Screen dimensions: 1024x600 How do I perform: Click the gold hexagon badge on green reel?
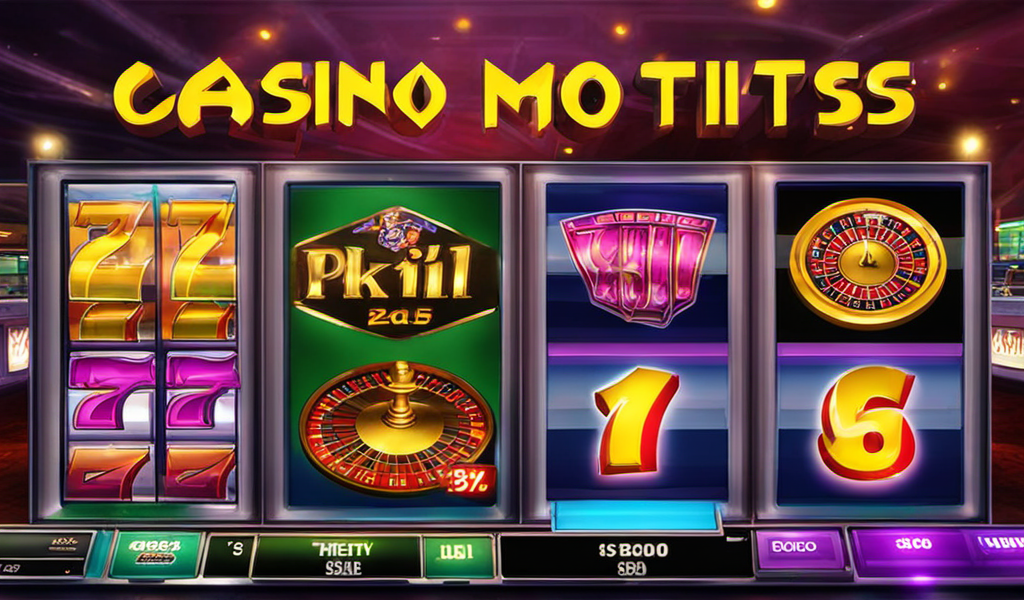[393, 272]
